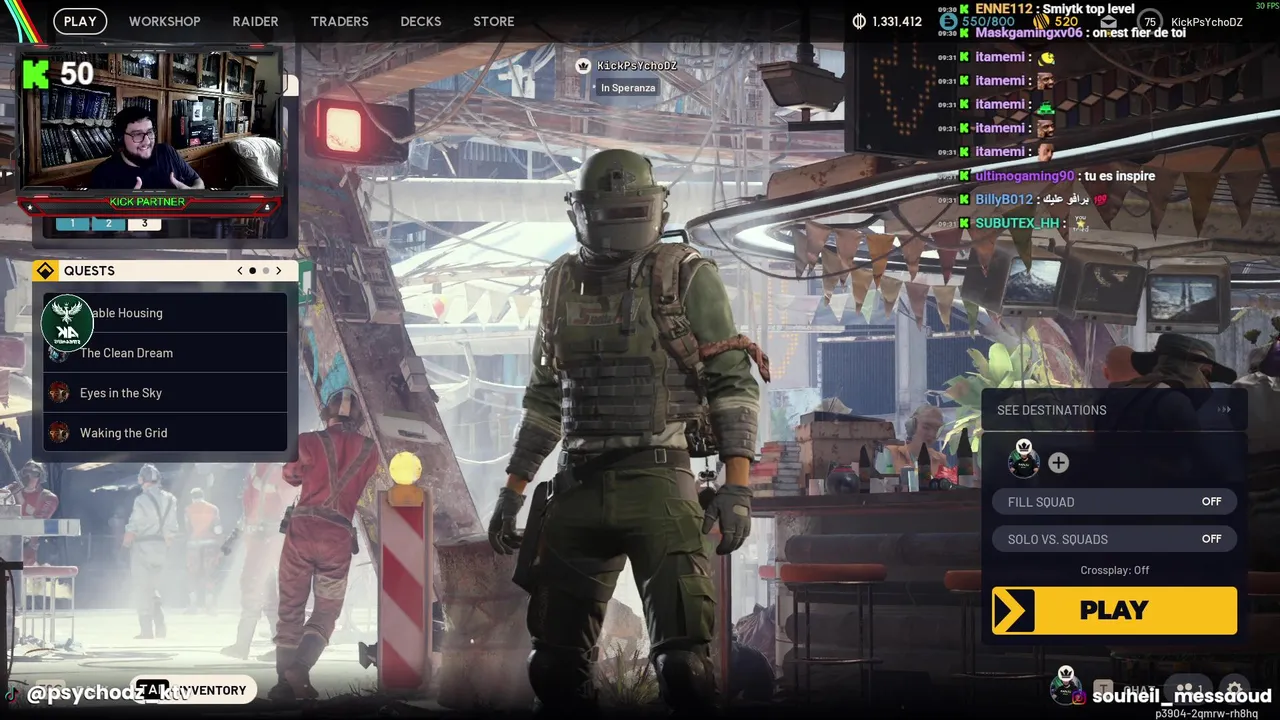Expand destinations with triple-chevron arrow
1280x720 pixels.
1224,410
